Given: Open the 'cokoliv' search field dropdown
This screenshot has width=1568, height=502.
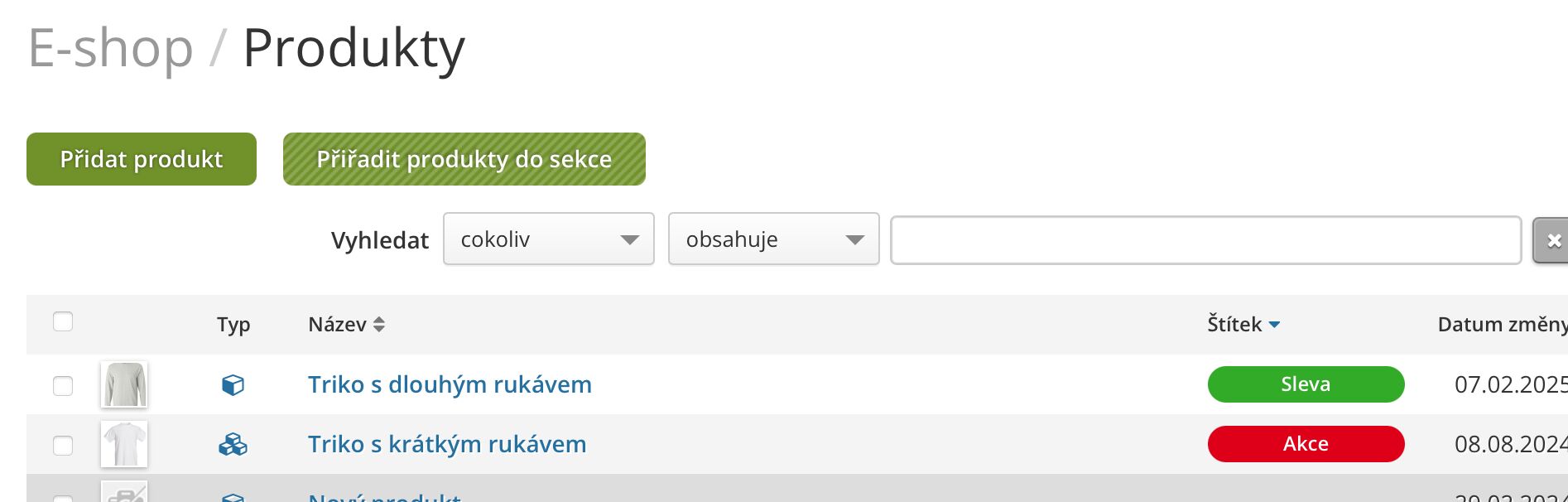Looking at the screenshot, I should click(549, 239).
